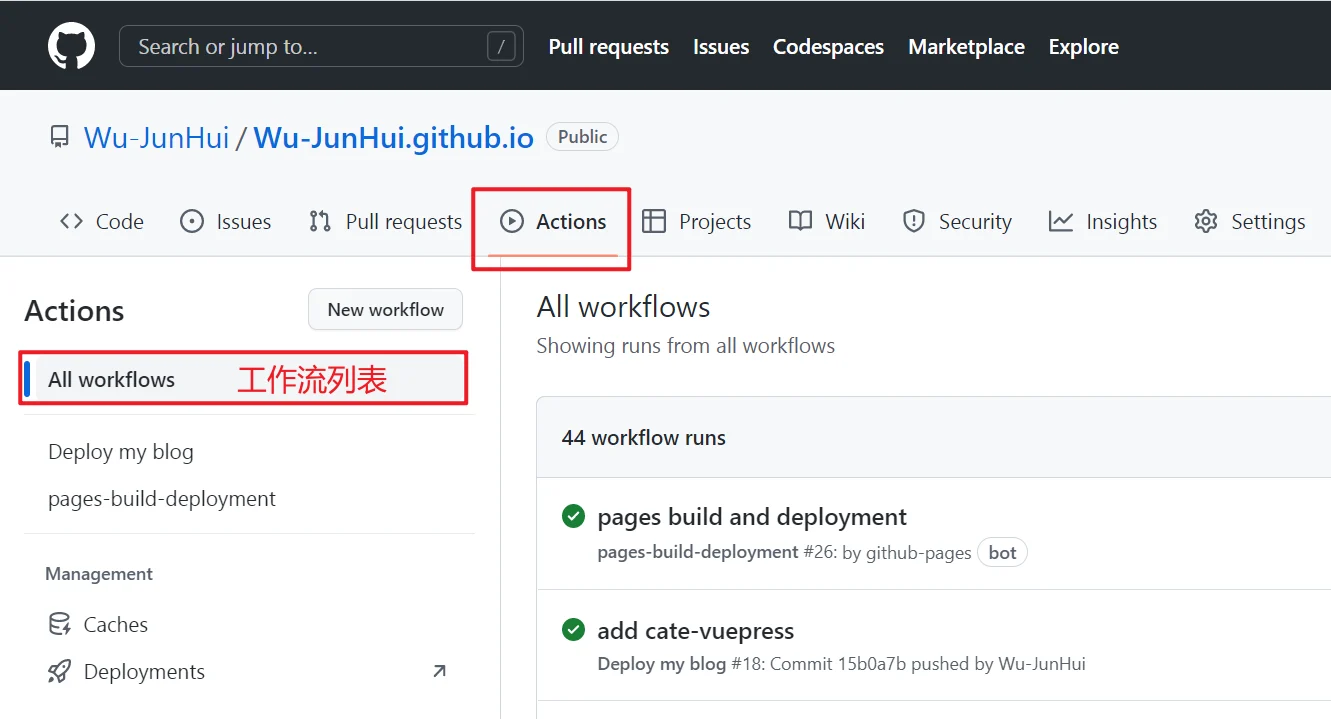1331x719 pixels.
Task: Click the Projects tab table icon
Action: click(x=654, y=221)
